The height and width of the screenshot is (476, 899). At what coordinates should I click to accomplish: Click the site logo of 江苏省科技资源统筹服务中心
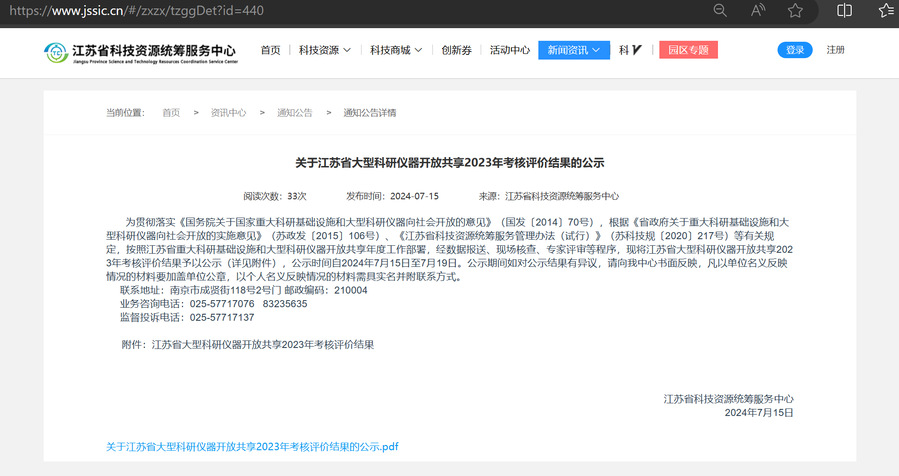click(x=140, y=50)
